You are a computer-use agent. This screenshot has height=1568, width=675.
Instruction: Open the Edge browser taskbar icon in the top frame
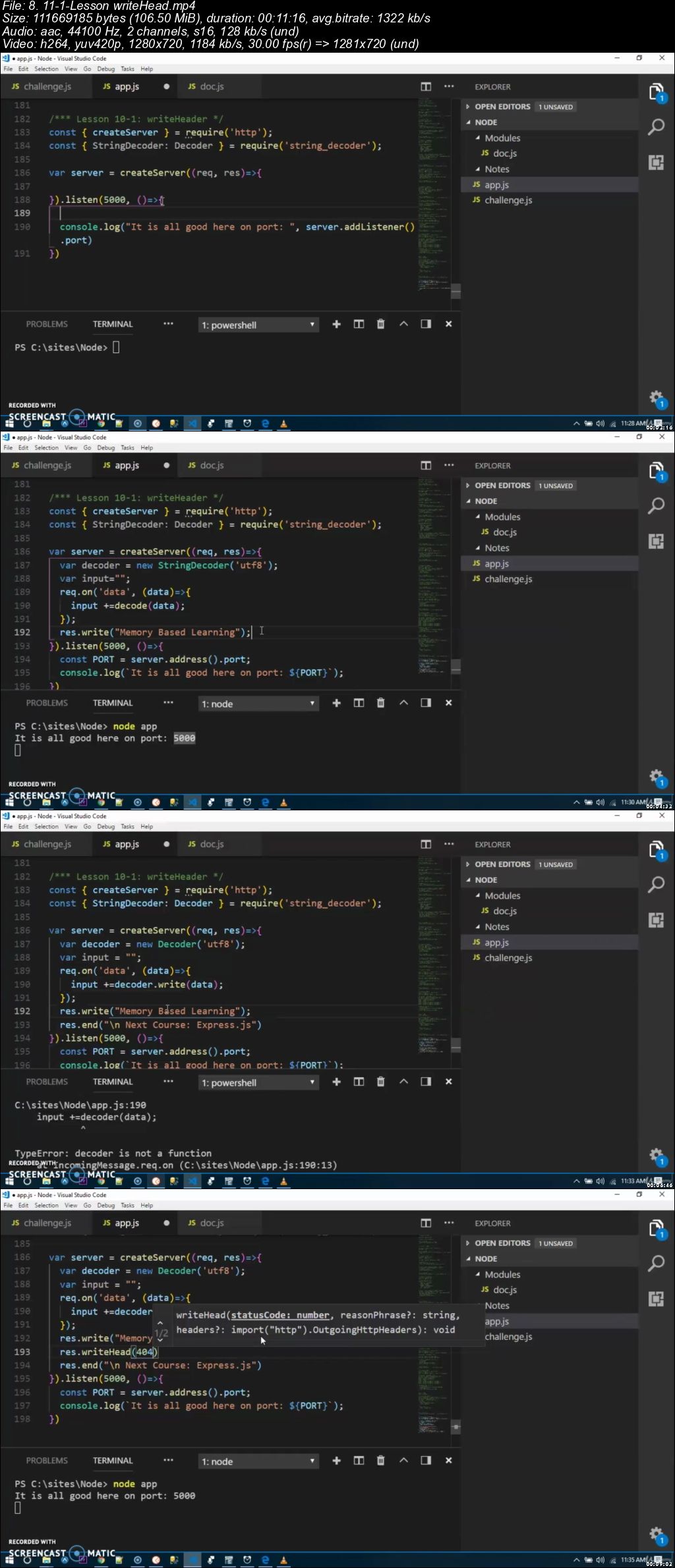266,424
